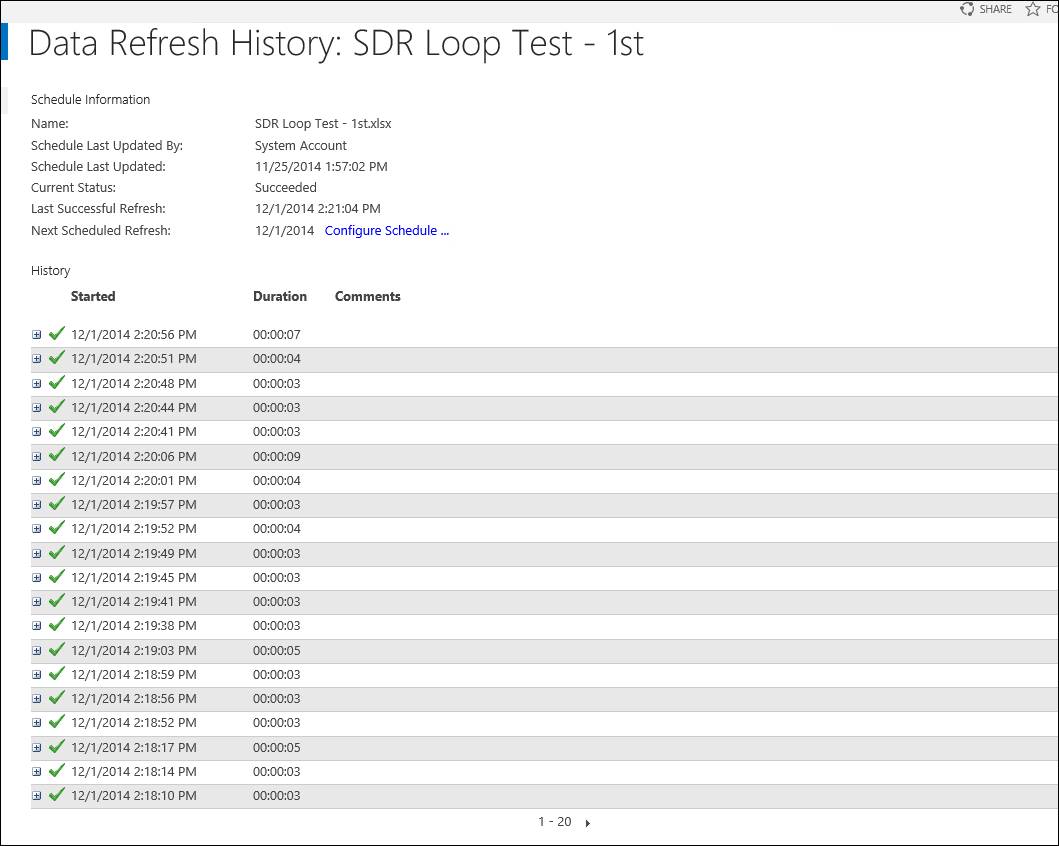Expand the 2:20:06 PM refresh entry
The image size is (1059, 846).
pyautogui.click(x=36, y=456)
